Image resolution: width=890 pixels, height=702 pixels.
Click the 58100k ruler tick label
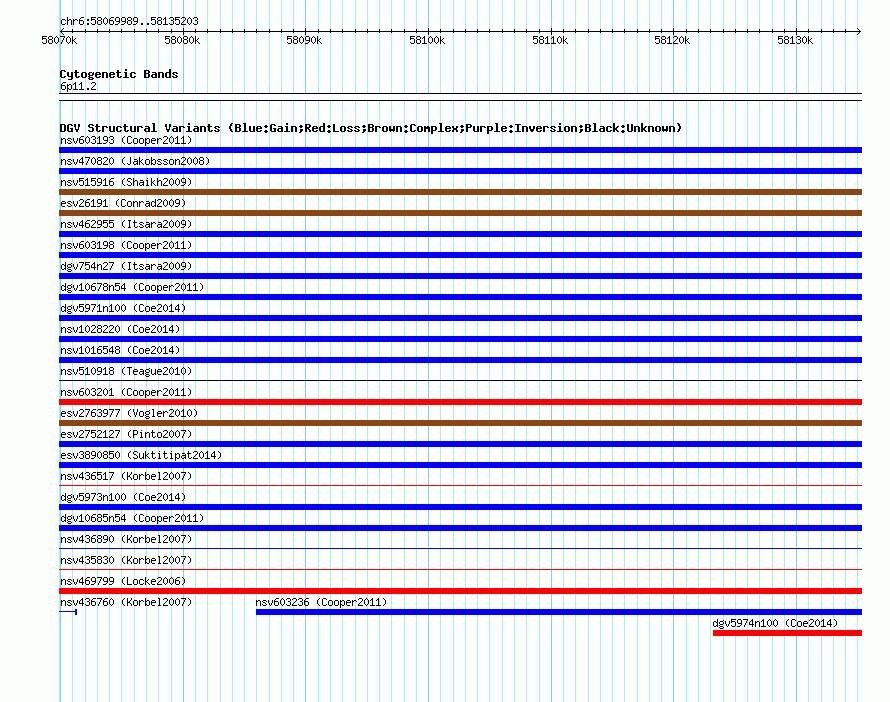[x=427, y=40]
